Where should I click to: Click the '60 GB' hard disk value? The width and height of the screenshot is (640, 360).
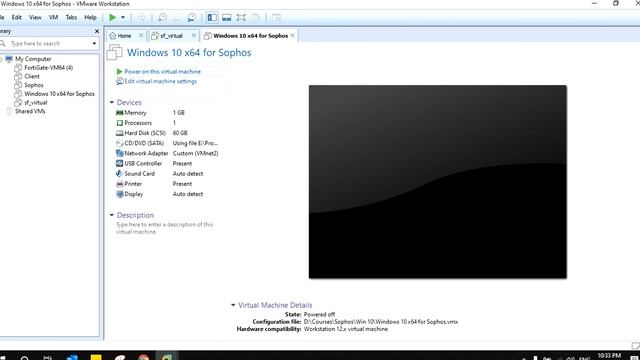(180, 133)
